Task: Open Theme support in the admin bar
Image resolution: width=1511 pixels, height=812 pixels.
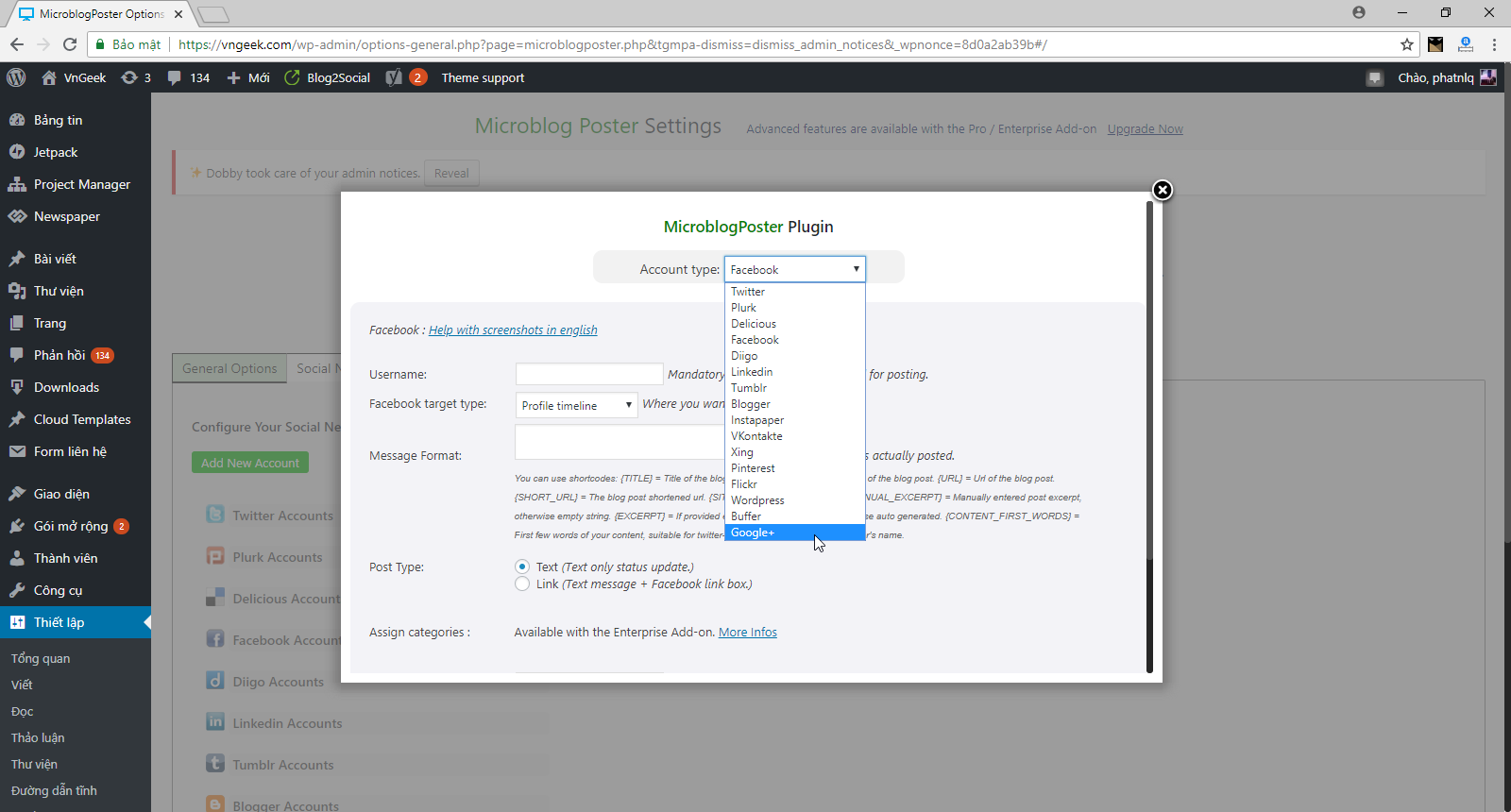Action: [x=483, y=77]
